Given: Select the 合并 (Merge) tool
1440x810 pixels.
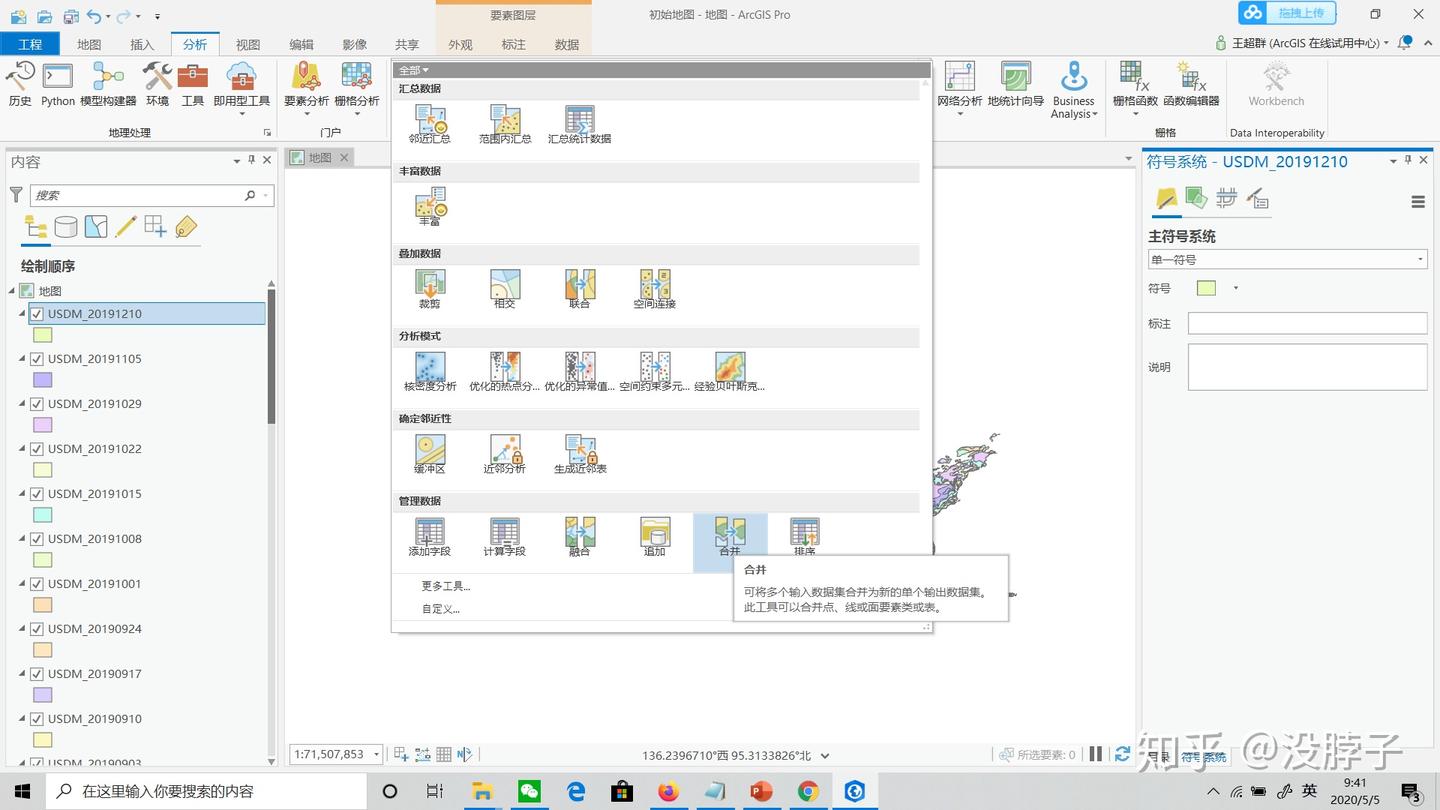Looking at the screenshot, I should [729, 535].
